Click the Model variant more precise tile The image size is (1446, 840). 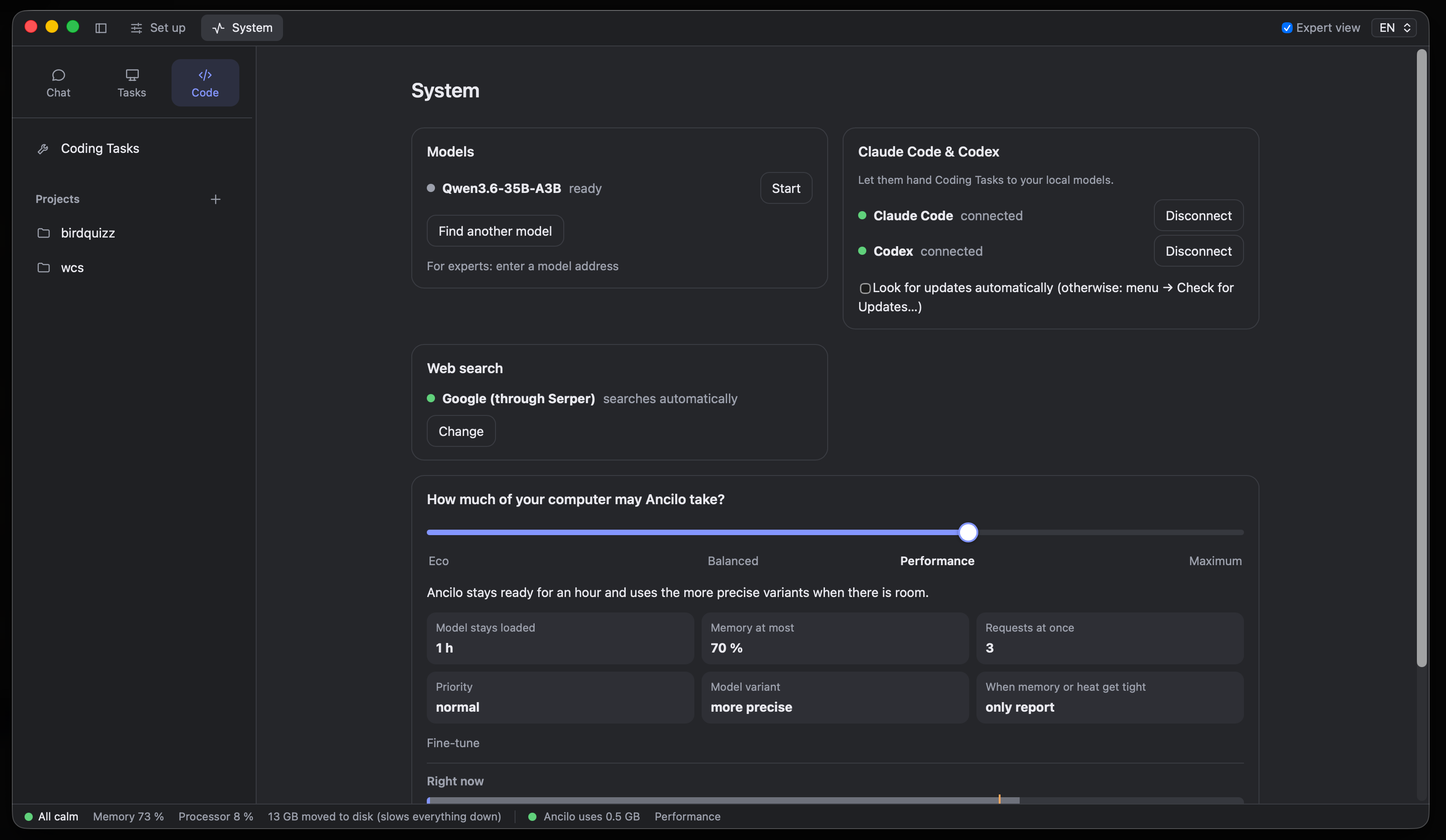[835, 698]
